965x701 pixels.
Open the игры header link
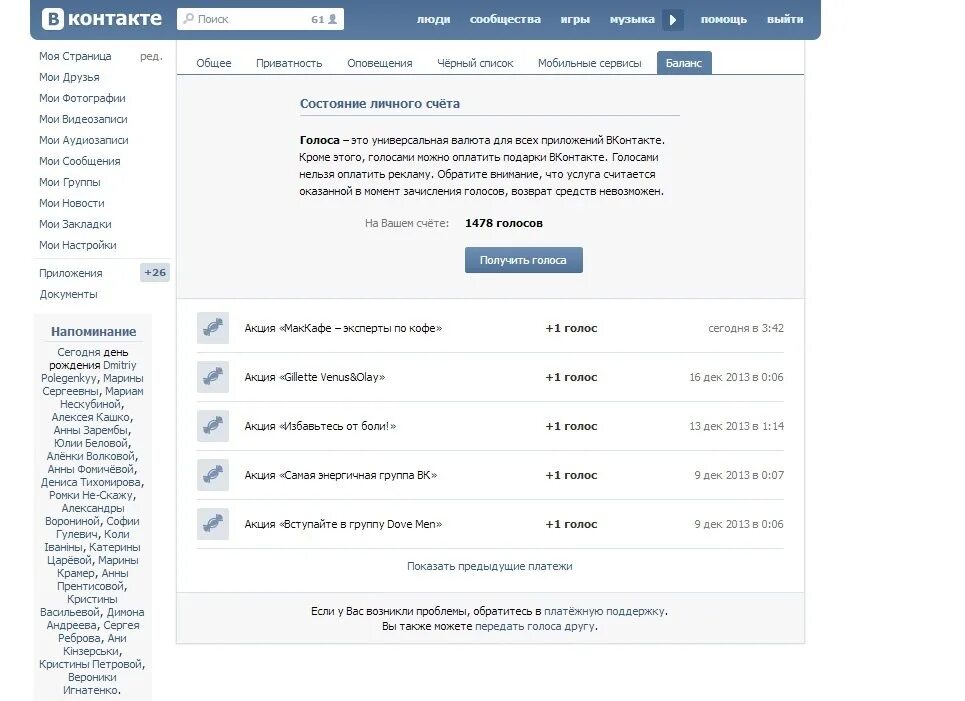pyautogui.click(x=575, y=19)
